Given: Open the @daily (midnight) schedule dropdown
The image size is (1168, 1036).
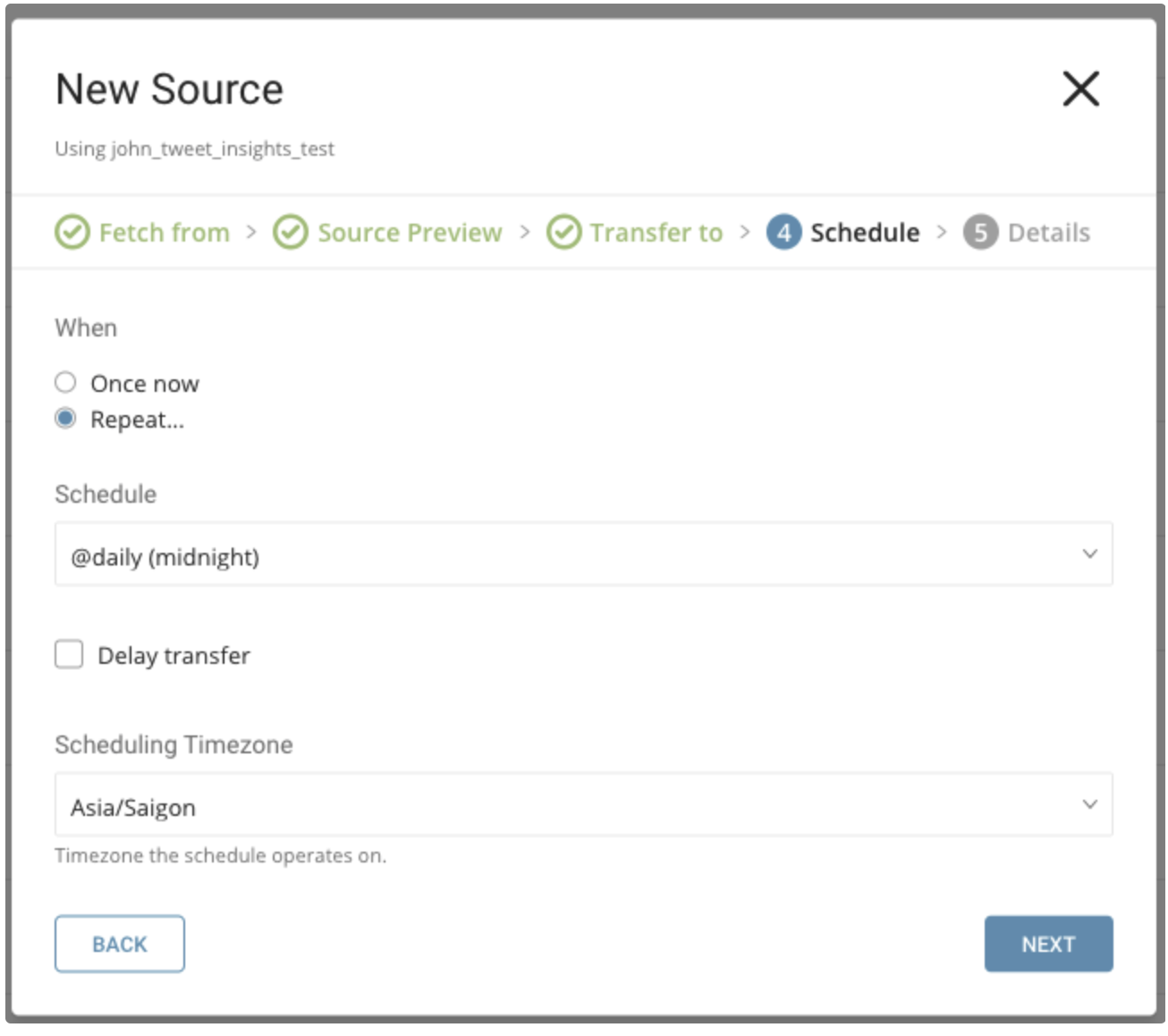Looking at the screenshot, I should tap(572, 555).
